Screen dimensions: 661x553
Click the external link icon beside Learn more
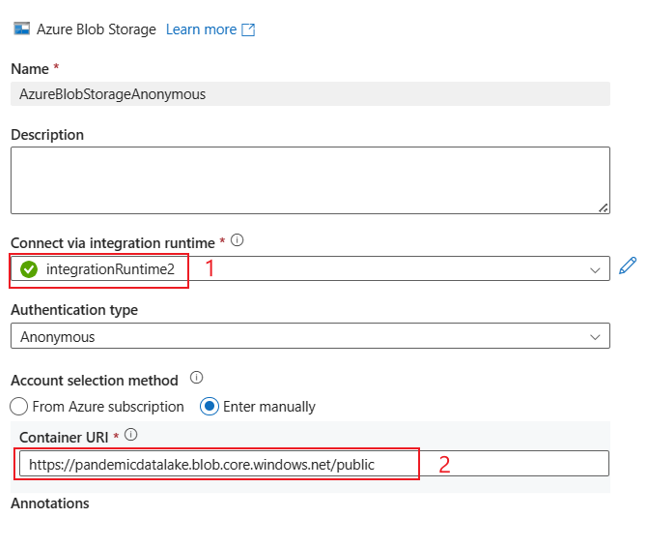(249, 30)
